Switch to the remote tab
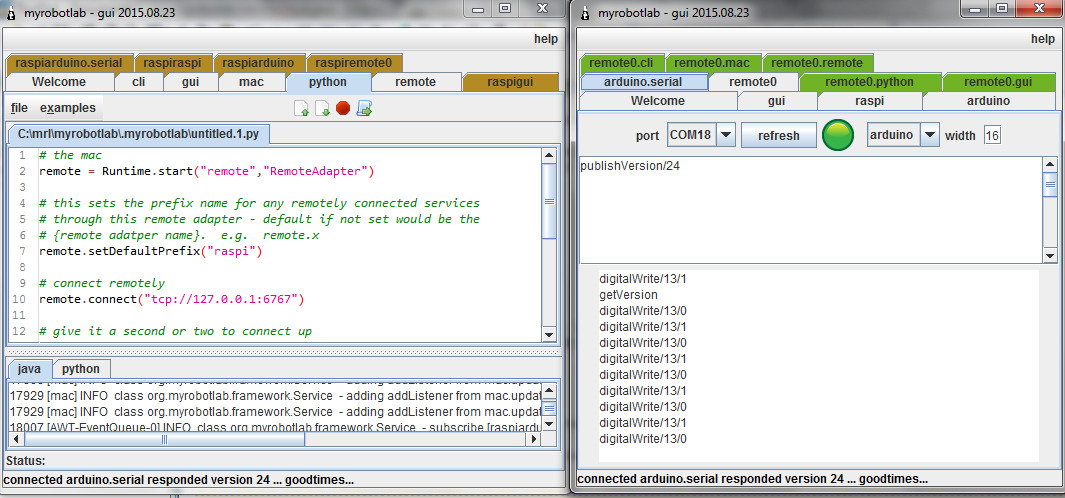Viewport: 1065px width, 498px height. point(416,82)
